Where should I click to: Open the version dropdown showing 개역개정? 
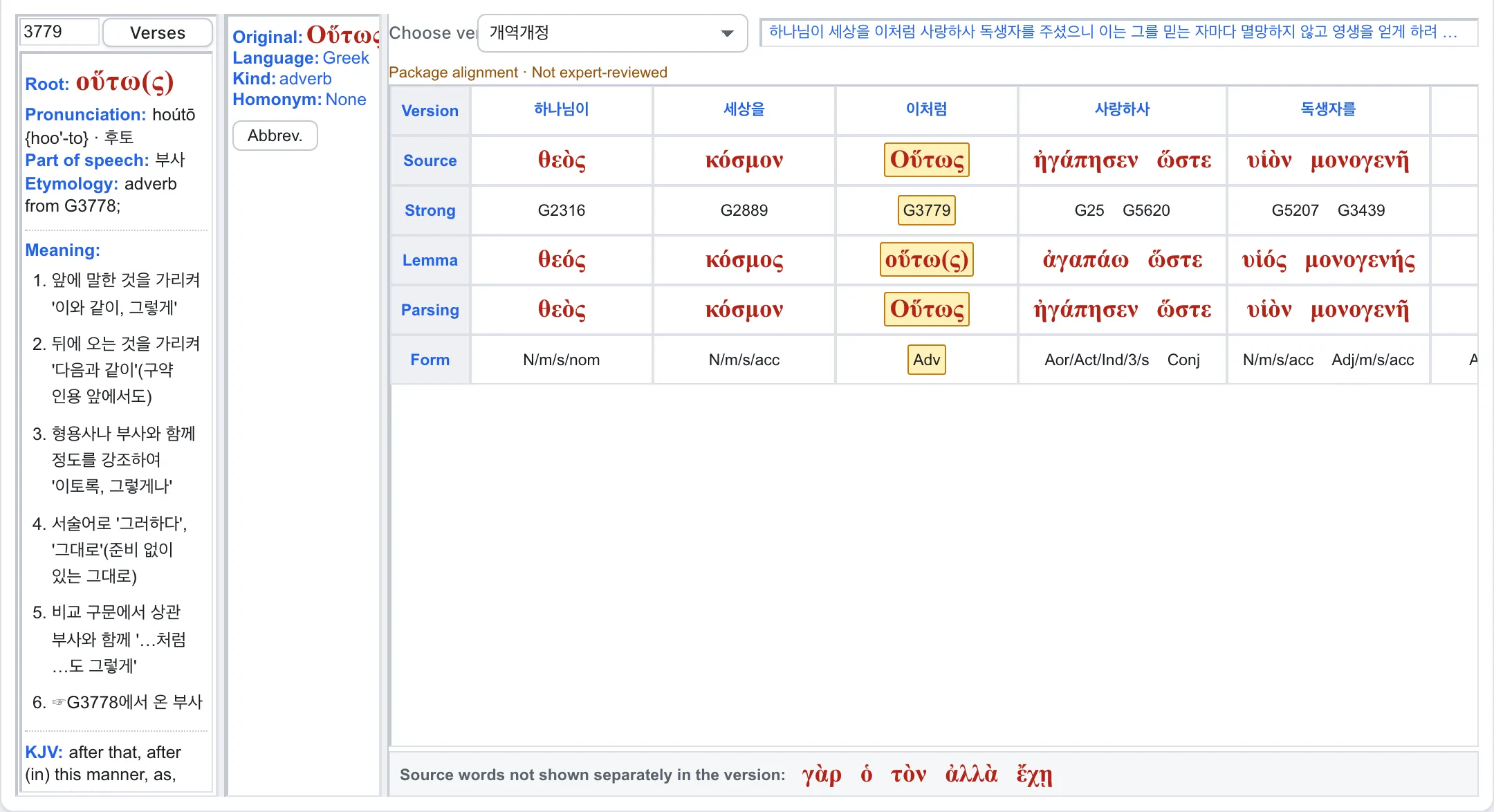pyautogui.click(x=612, y=33)
